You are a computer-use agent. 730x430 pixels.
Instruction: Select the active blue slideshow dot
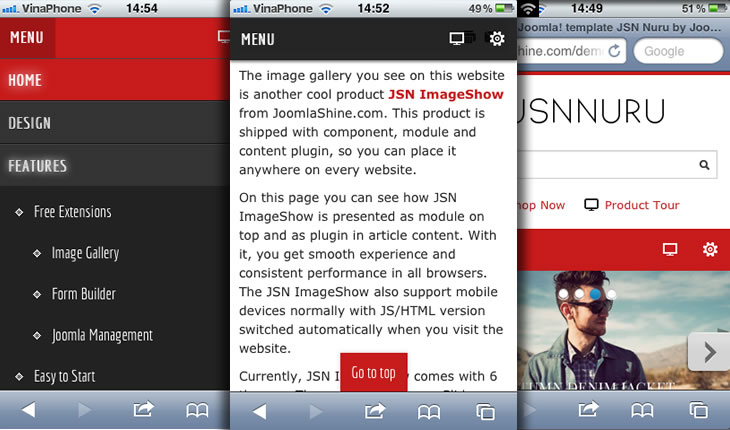595,294
